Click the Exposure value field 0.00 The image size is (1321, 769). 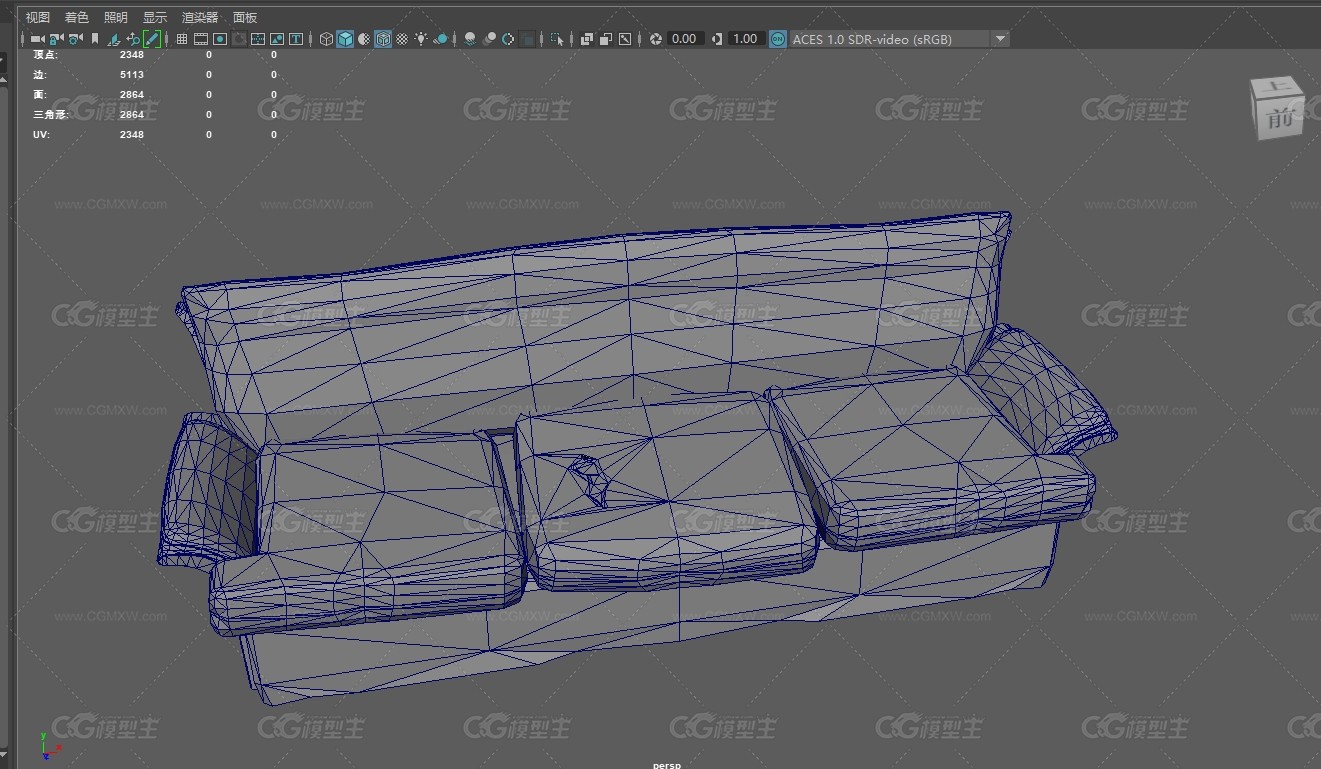coord(685,39)
